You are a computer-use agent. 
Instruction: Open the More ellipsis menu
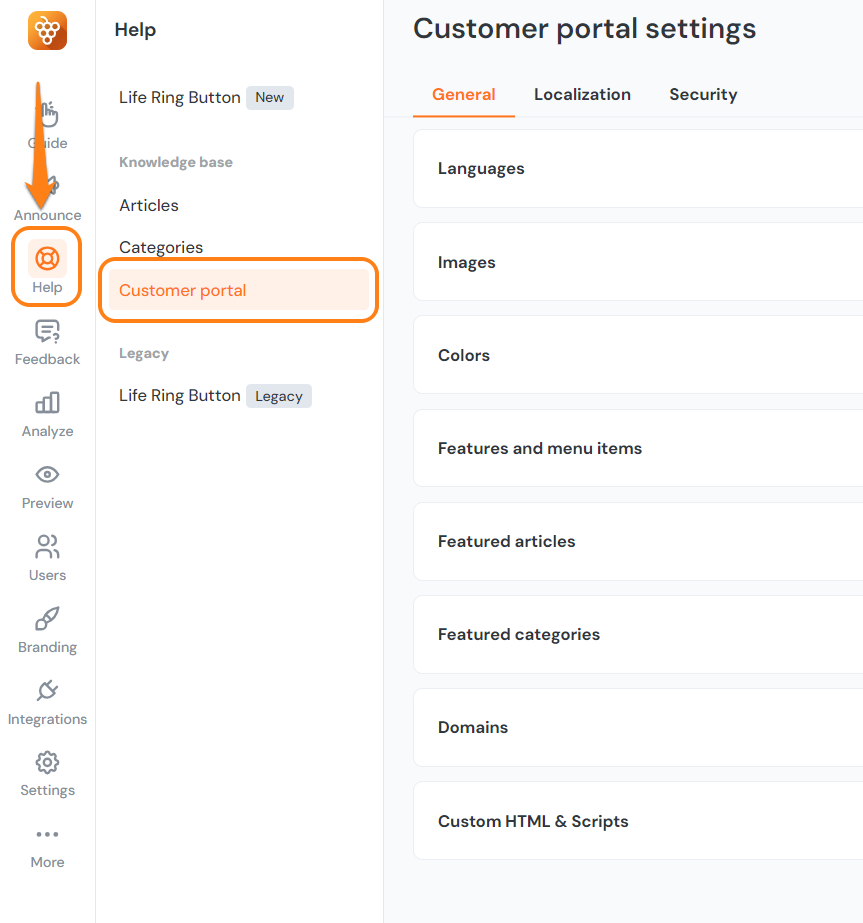point(47,845)
